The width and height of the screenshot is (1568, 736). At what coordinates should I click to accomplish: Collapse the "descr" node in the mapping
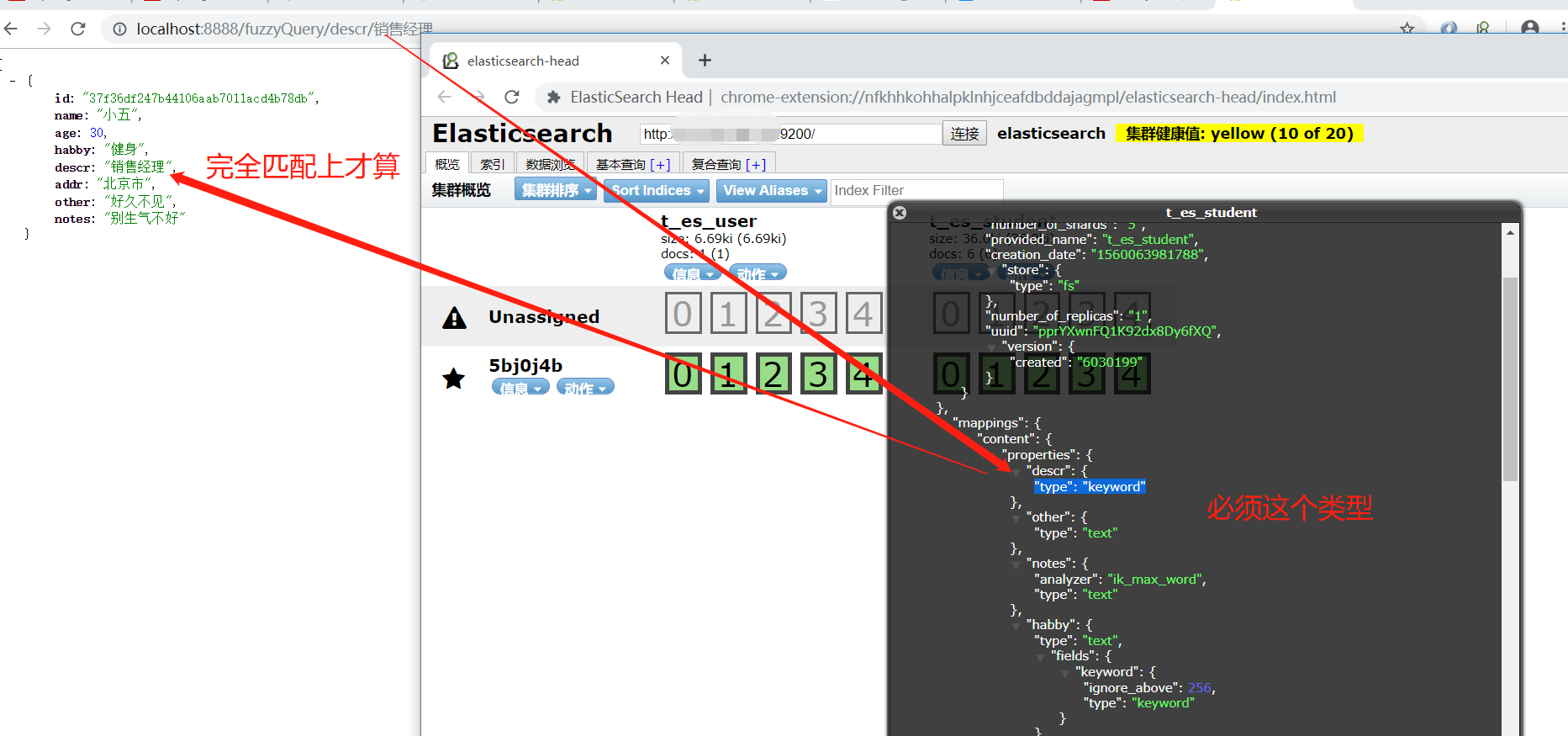(1016, 472)
